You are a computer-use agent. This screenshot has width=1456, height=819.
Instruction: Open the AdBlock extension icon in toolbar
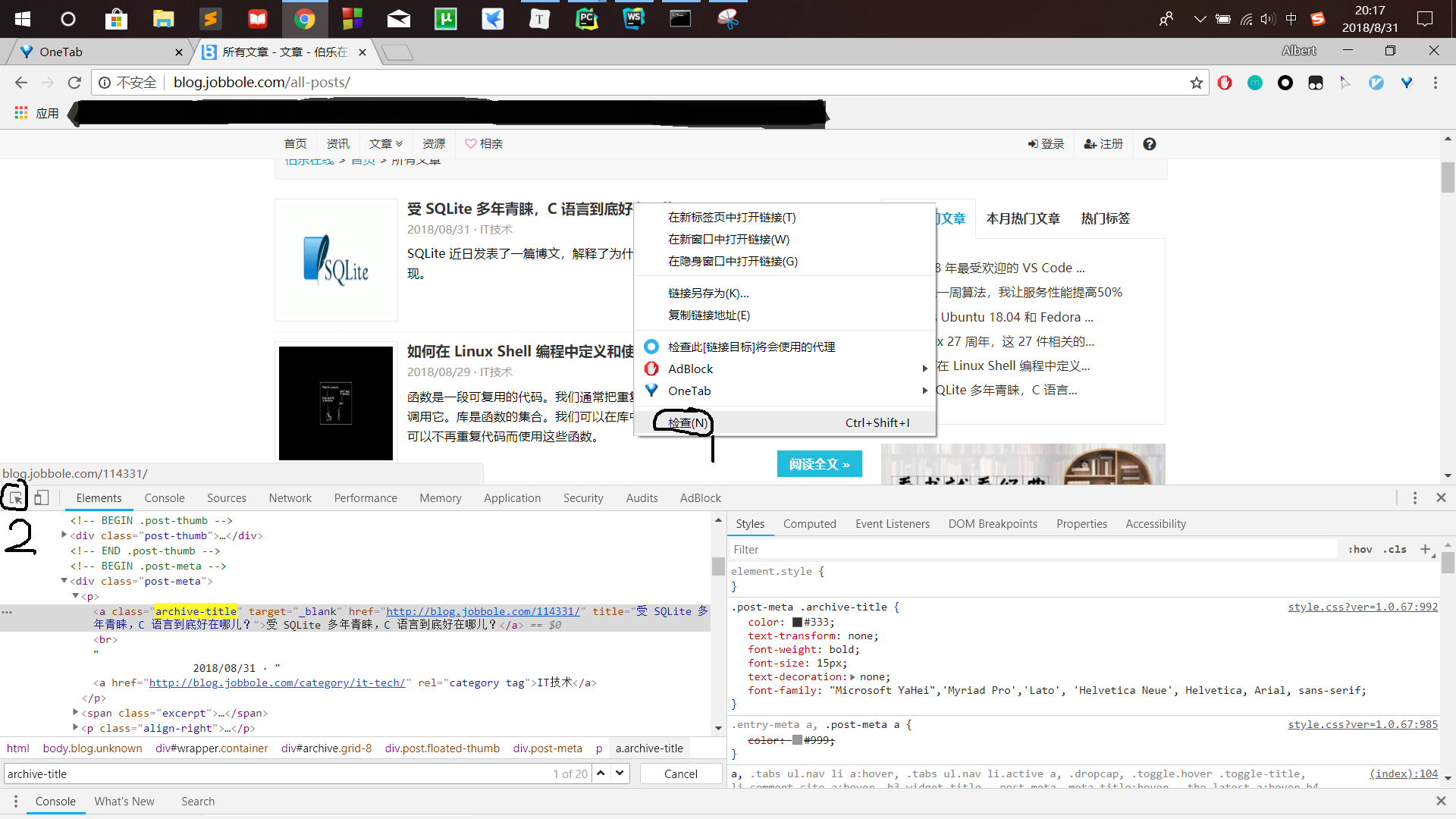coord(1225,83)
